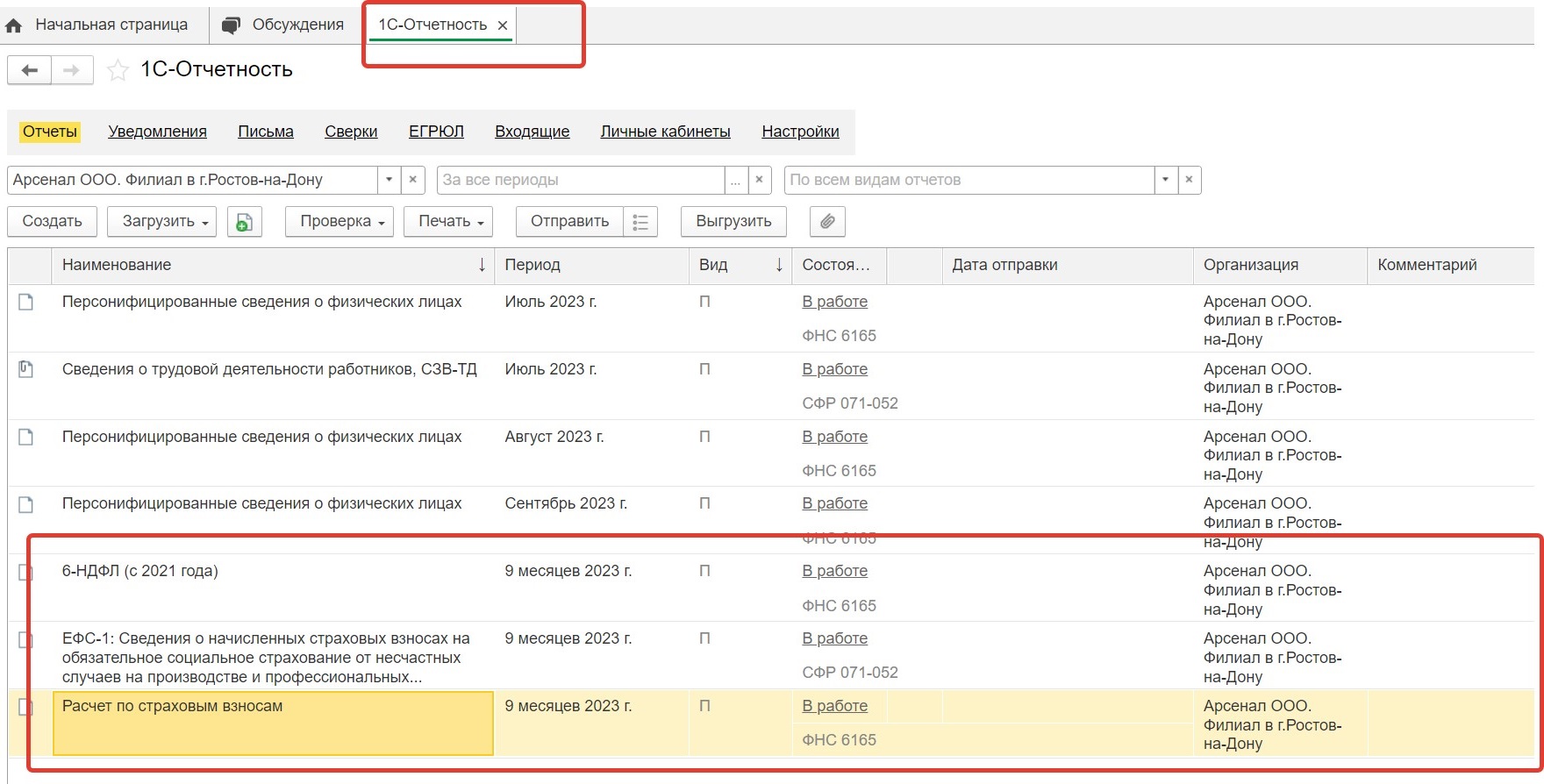1544x784 pixels.
Task: Click the Комментарий column header
Action: [x=1451, y=266]
